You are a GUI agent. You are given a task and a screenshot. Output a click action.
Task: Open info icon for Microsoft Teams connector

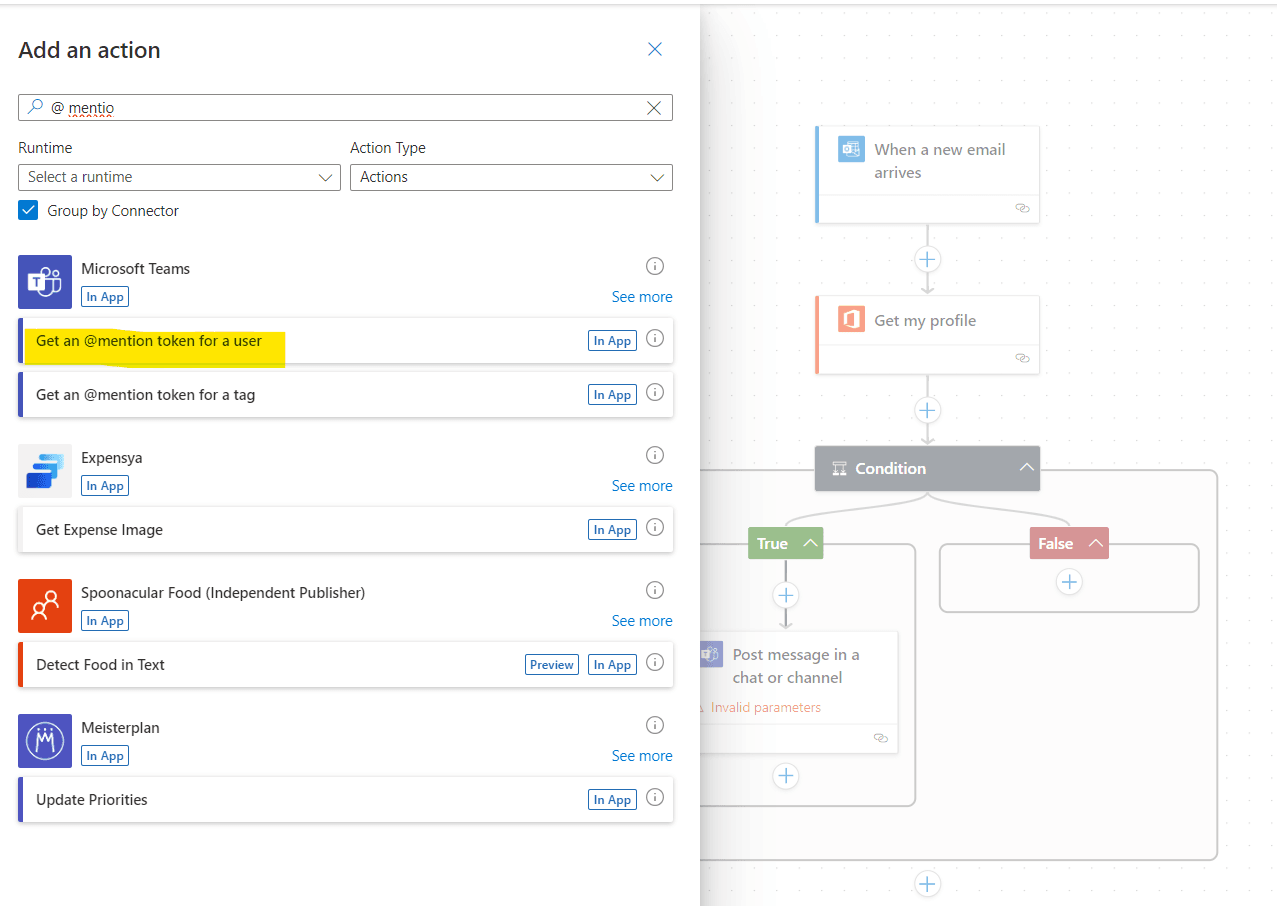pyautogui.click(x=655, y=266)
